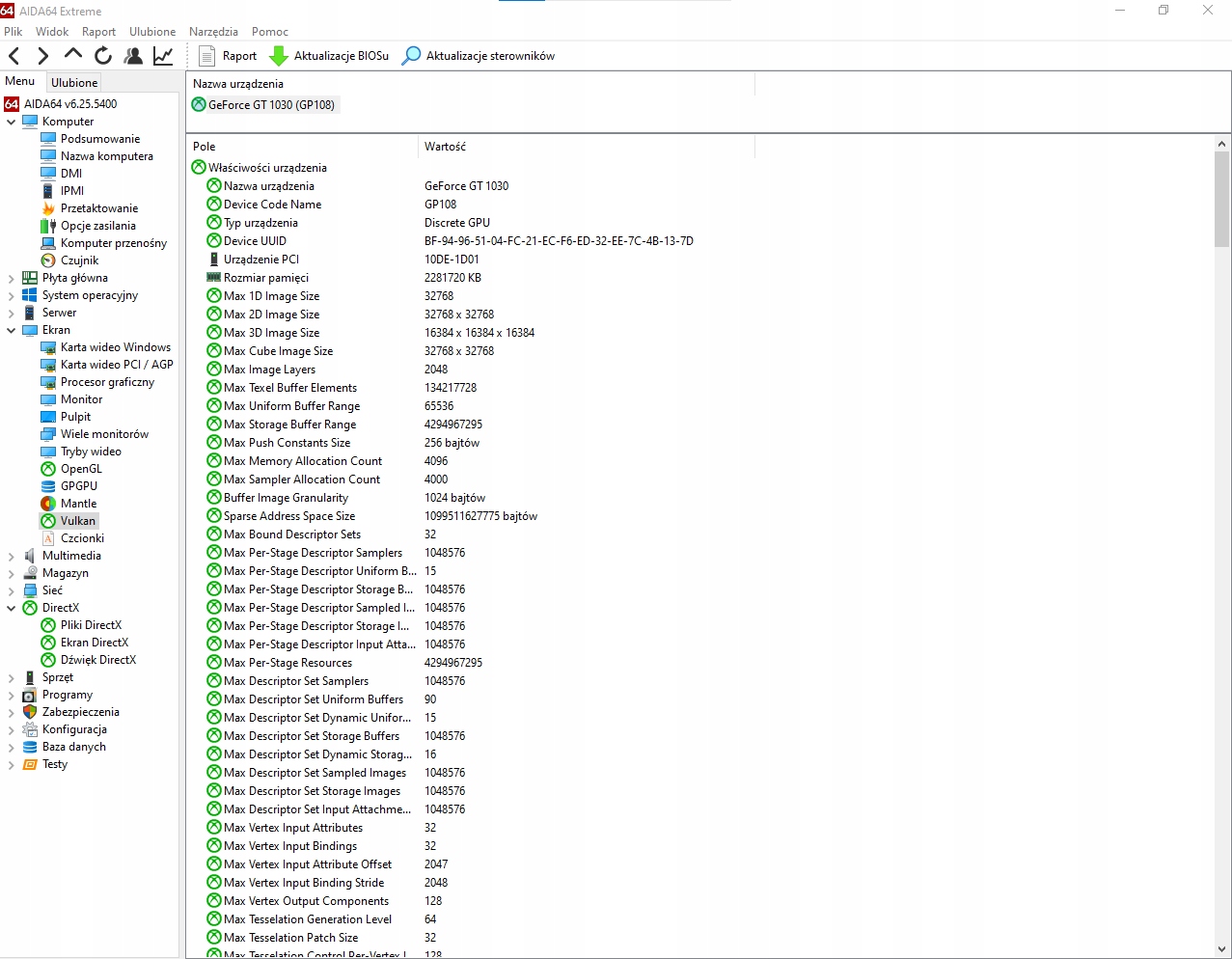This screenshot has height=959, width=1232.
Task: Select Pliki DirectX tree item
Action: coord(82,625)
